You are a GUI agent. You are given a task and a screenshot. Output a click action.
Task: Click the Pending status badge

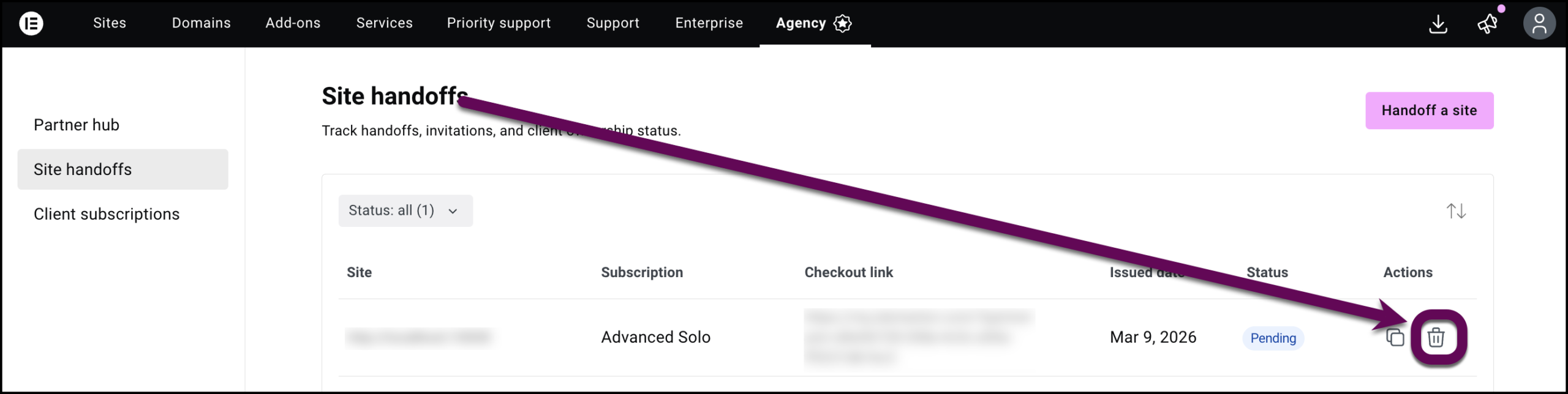pos(1273,338)
